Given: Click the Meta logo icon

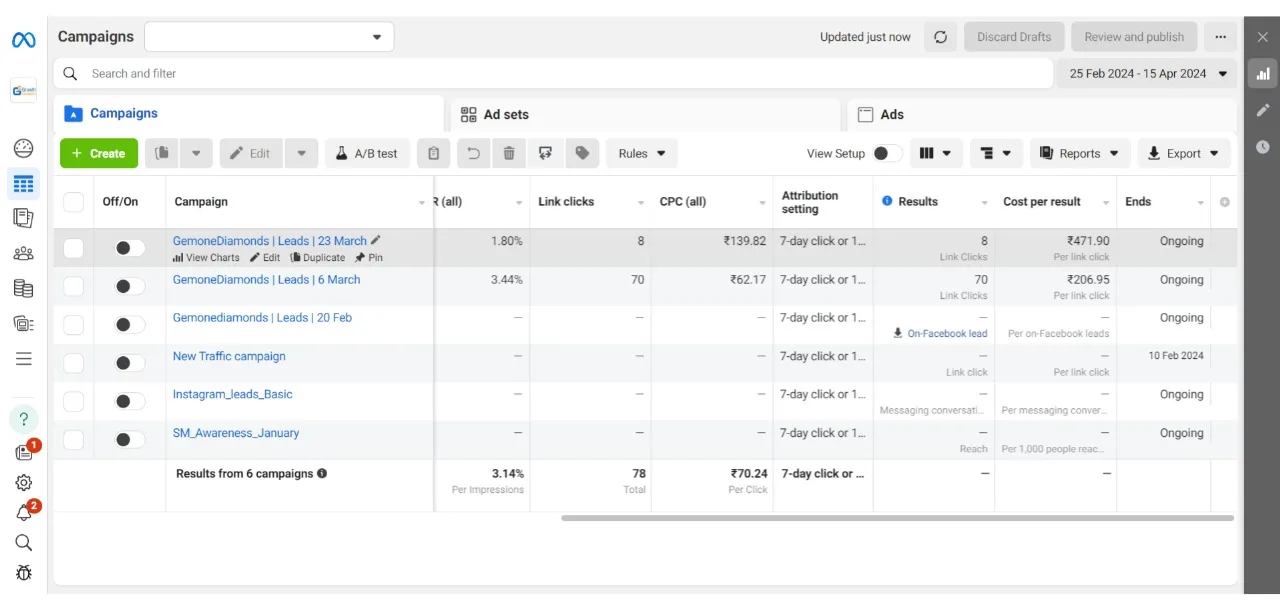Looking at the screenshot, I should coord(23,40).
